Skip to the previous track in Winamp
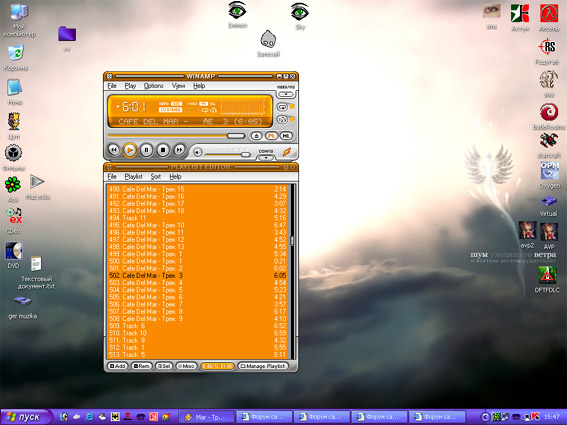This screenshot has width=567, height=425. click(x=113, y=150)
